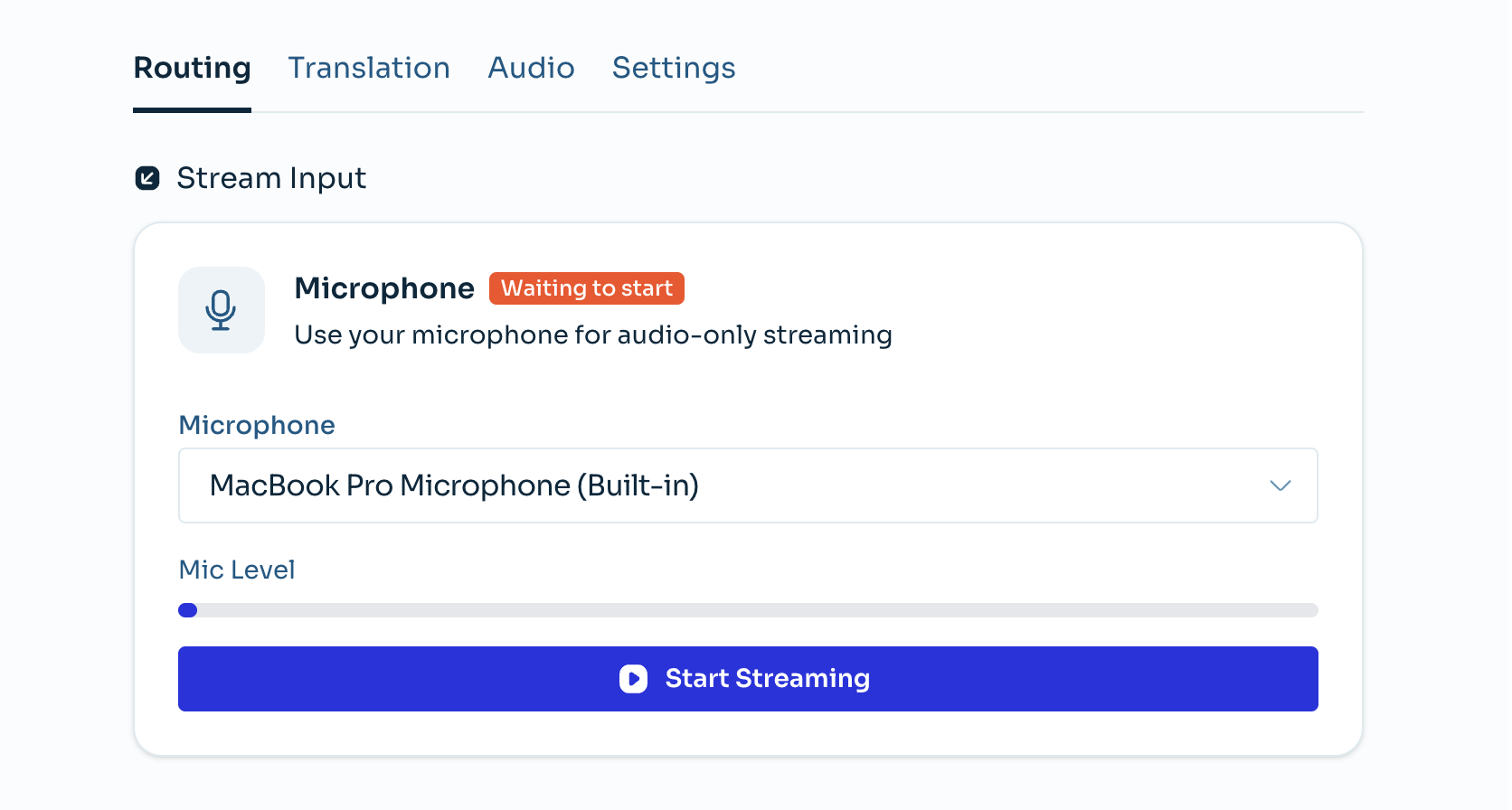Click the Microphone field label above dropdown
The width and height of the screenshot is (1512, 810).
tap(257, 425)
